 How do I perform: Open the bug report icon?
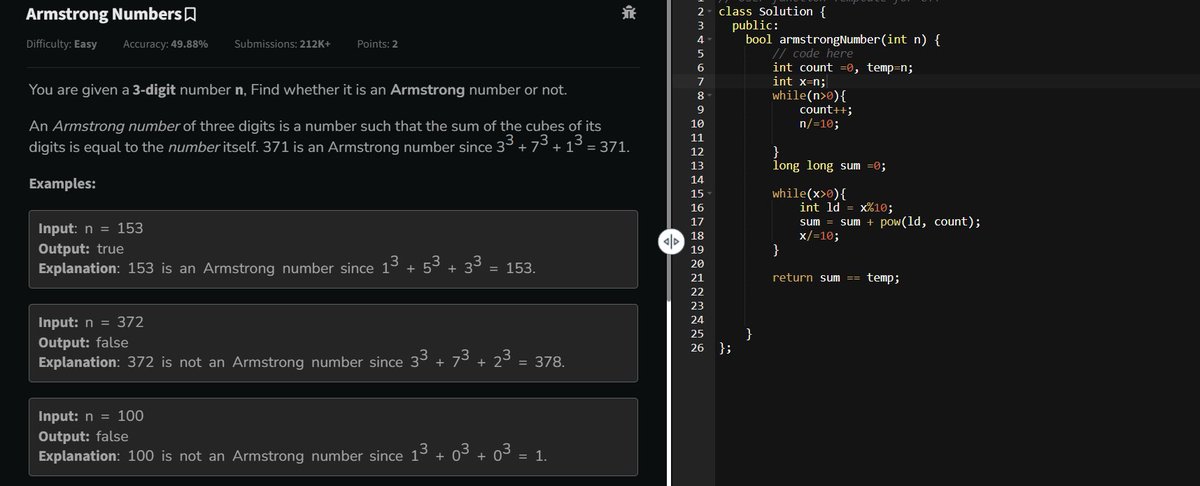[x=628, y=13]
